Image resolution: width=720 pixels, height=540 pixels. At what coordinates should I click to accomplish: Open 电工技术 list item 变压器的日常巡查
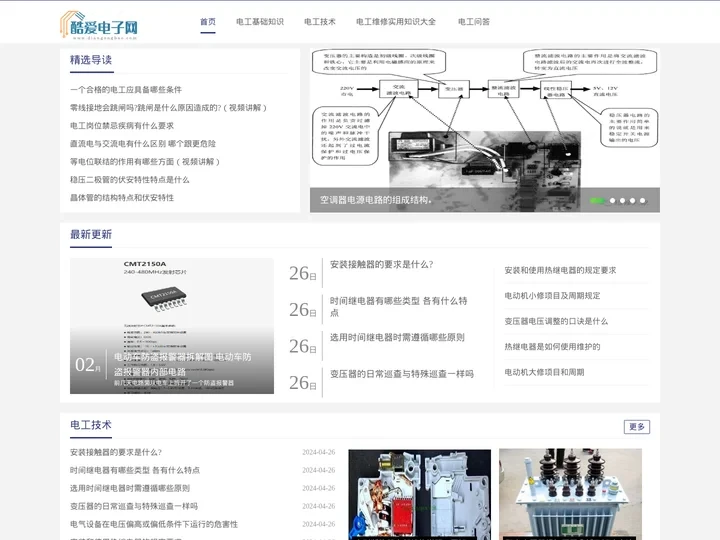tap(134, 506)
